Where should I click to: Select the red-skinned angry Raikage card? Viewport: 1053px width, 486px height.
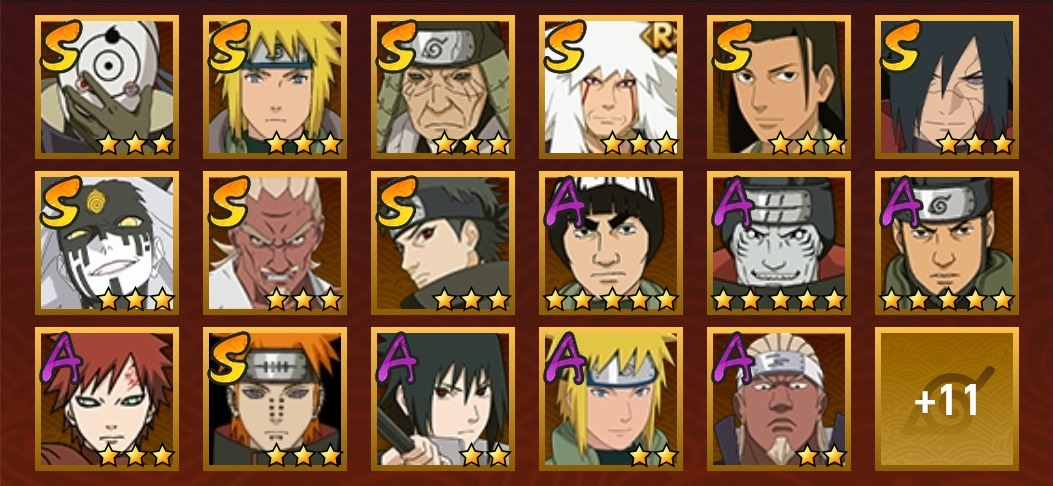[275, 242]
